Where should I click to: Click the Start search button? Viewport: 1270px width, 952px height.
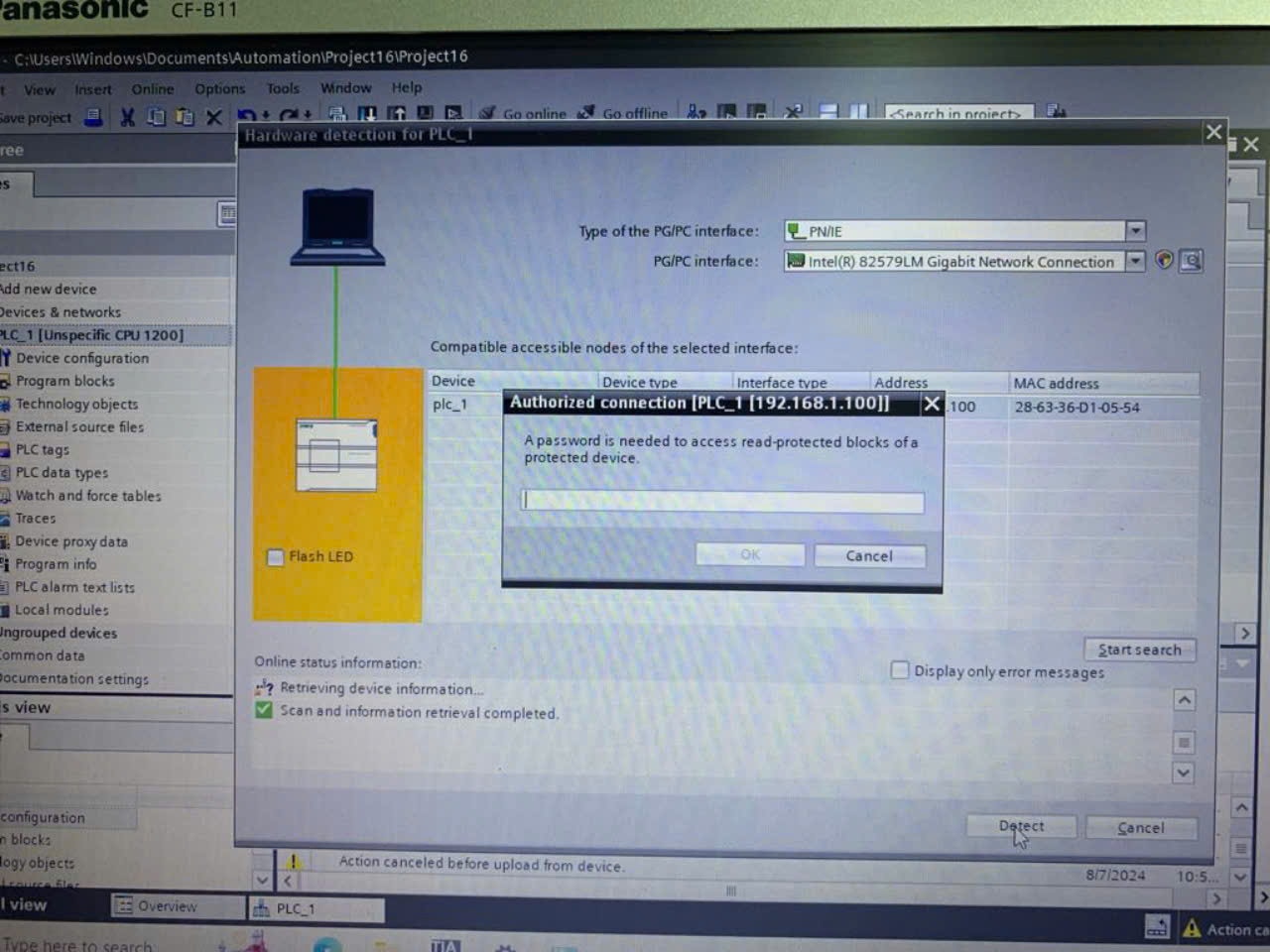(x=1139, y=650)
